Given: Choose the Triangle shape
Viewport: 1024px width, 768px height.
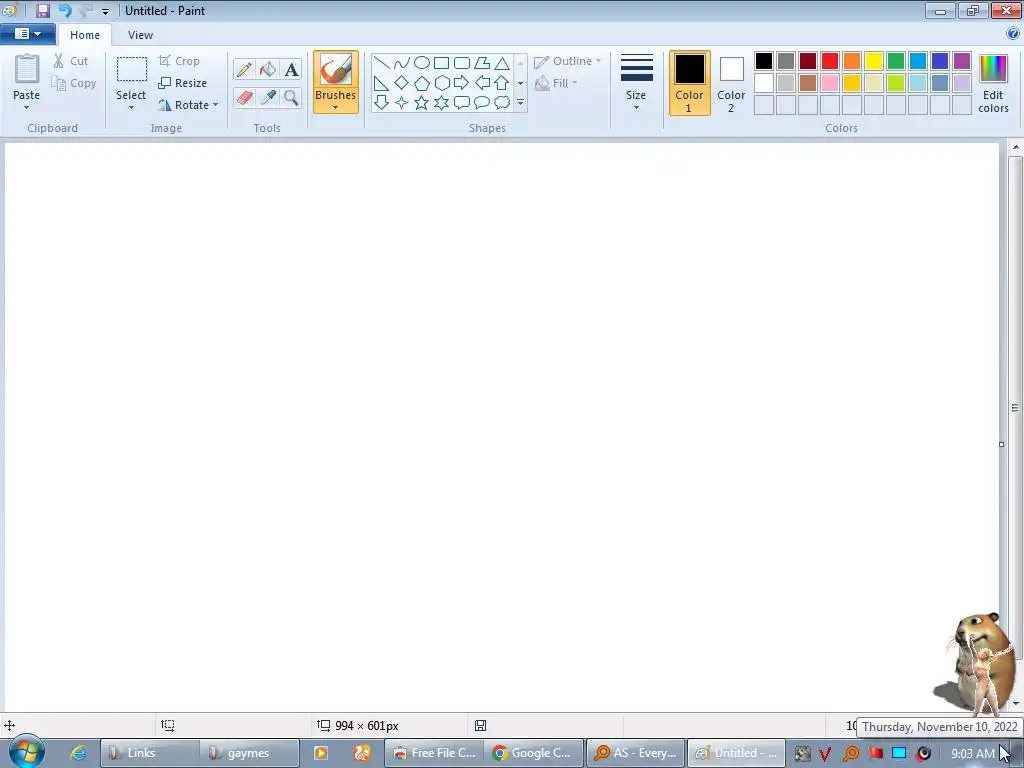Looking at the screenshot, I should (x=502, y=63).
